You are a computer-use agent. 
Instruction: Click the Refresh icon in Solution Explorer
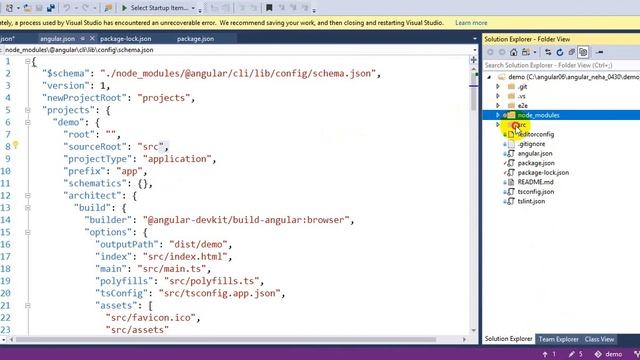point(560,52)
